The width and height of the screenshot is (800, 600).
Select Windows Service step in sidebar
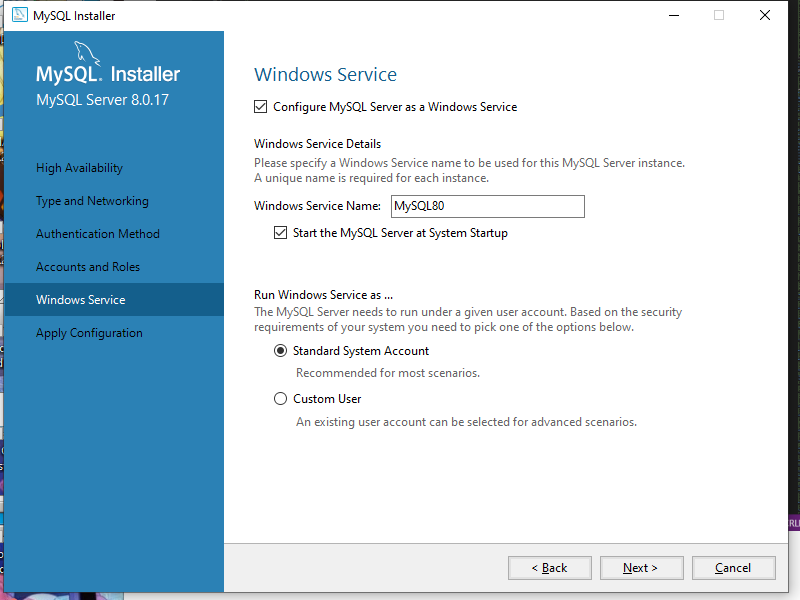click(114, 299)
